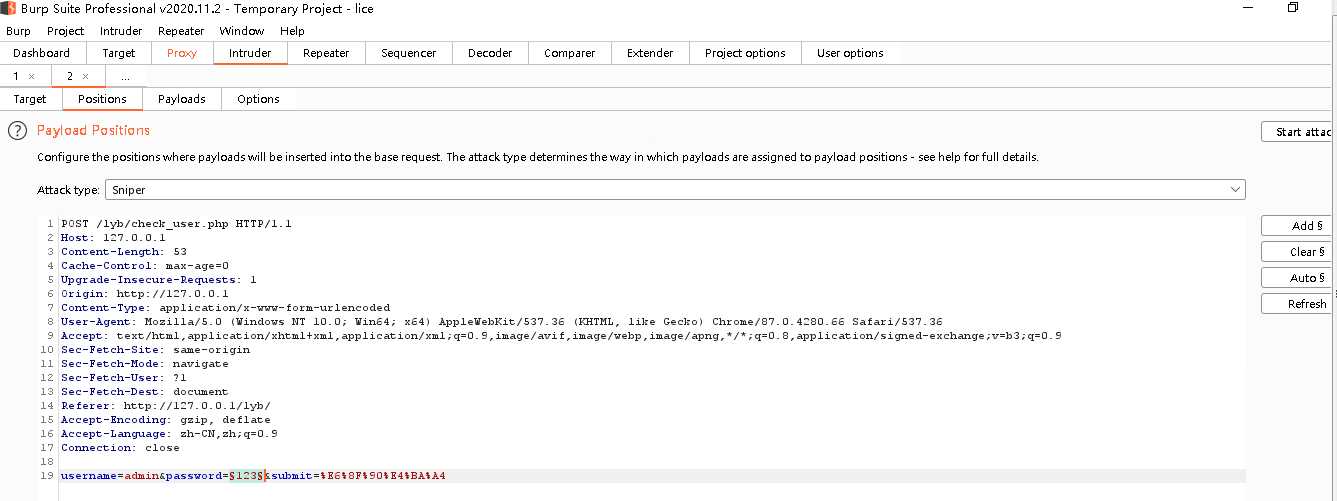Click the POST /lyb/check_user.php request line

176,224
